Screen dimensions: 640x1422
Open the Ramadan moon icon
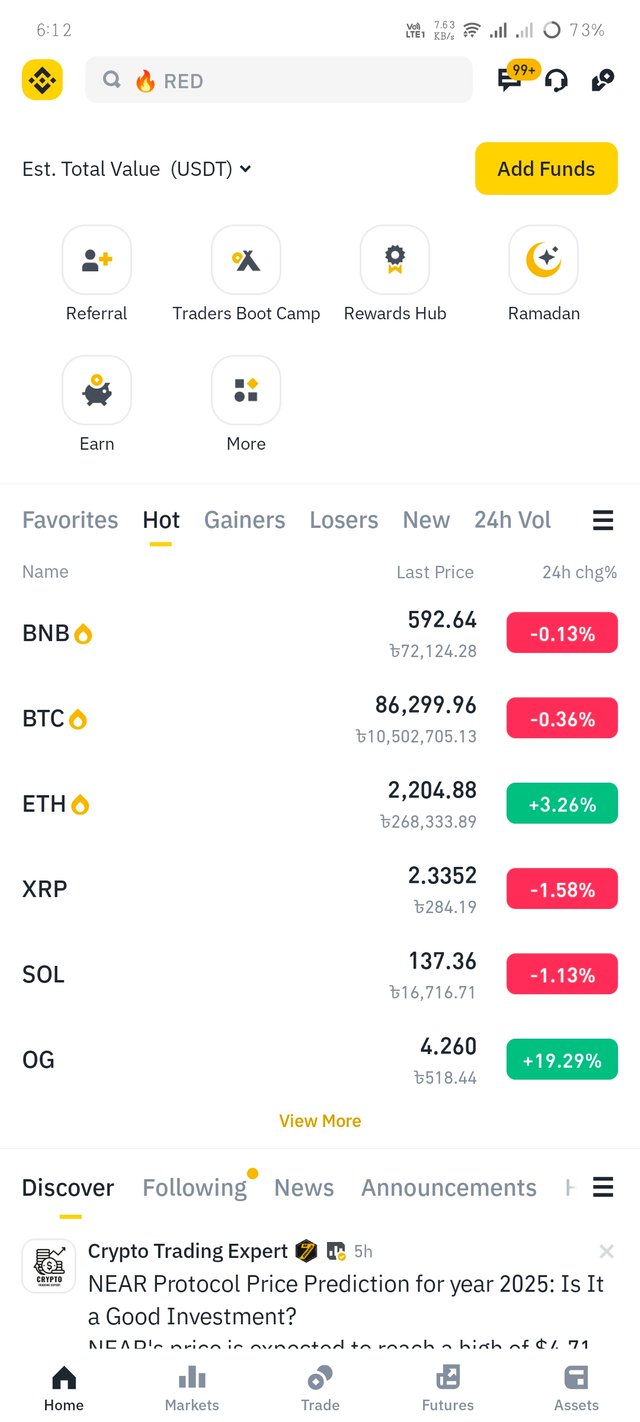(544, 260)
